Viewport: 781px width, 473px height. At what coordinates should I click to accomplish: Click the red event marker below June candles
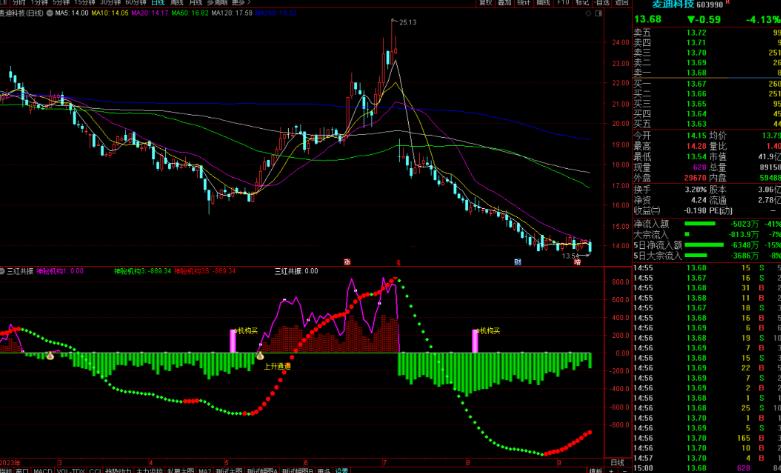coord(348,261)
